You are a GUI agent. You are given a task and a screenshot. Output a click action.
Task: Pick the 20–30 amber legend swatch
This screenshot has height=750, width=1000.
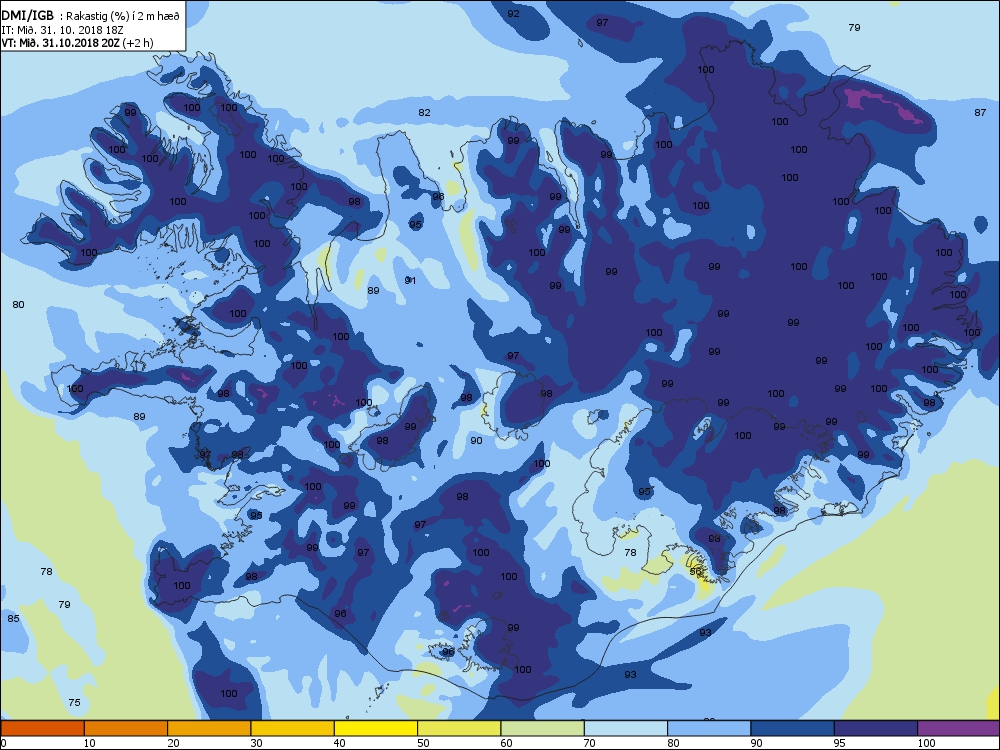[209, 728]
